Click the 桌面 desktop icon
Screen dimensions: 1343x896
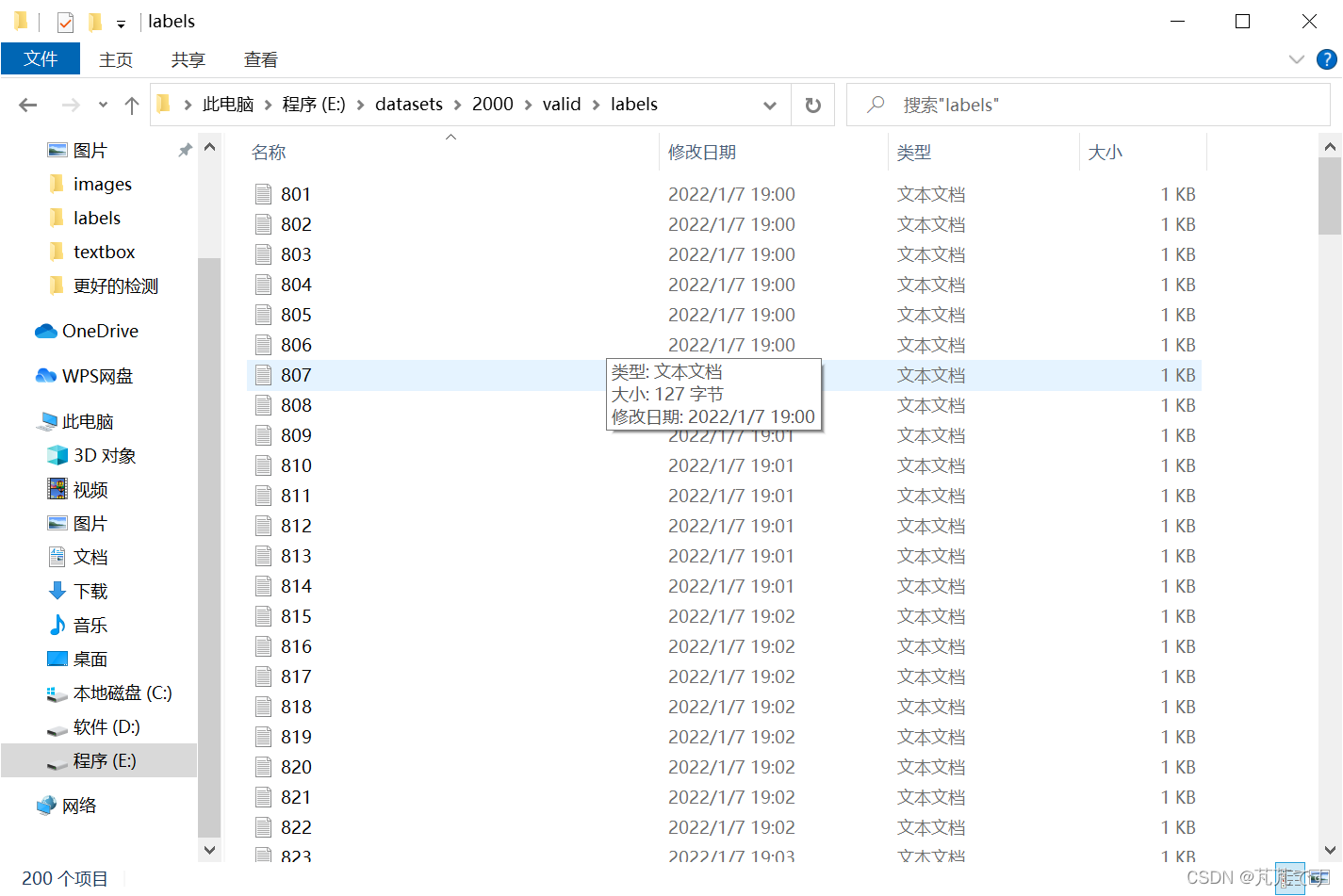57,659
